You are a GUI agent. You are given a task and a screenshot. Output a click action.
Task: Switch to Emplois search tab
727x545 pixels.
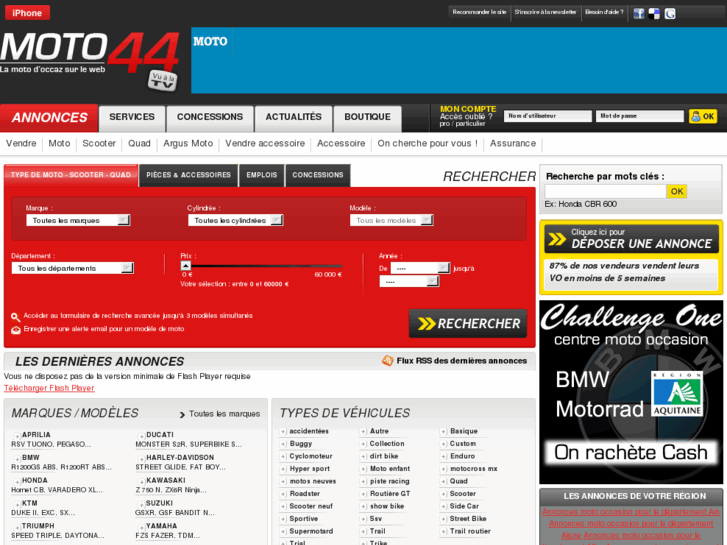click(x=262, y=175)
